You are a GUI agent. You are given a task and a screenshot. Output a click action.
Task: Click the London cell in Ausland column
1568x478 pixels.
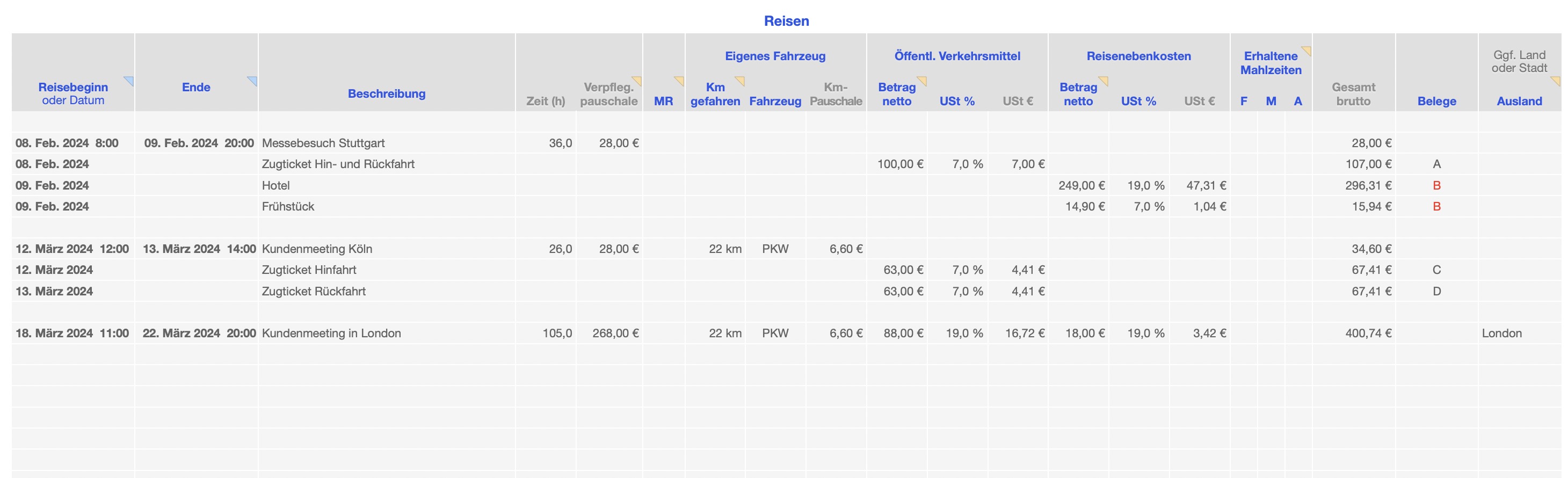(x=1501, y=334)
